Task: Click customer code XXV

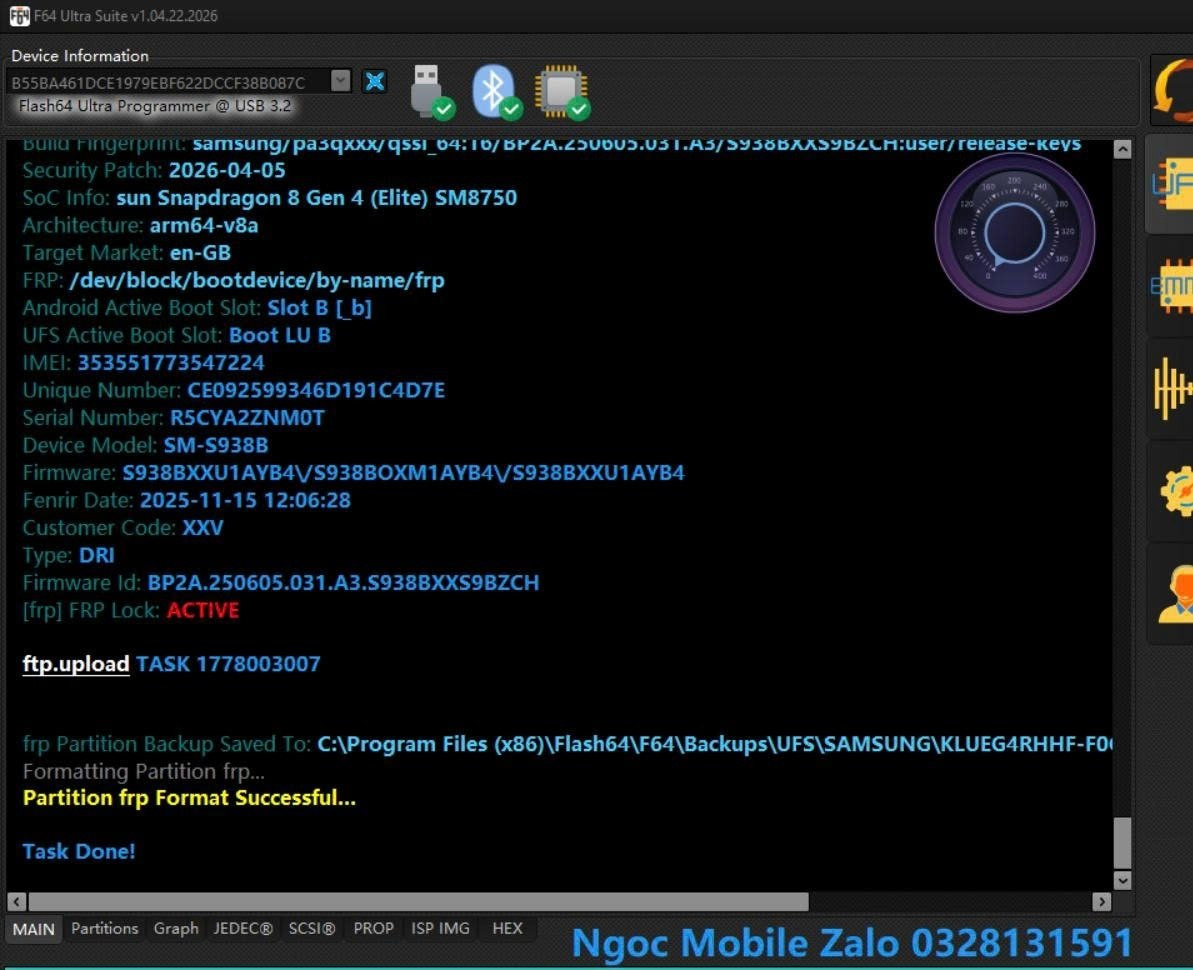Action: [x=202, y=527]
